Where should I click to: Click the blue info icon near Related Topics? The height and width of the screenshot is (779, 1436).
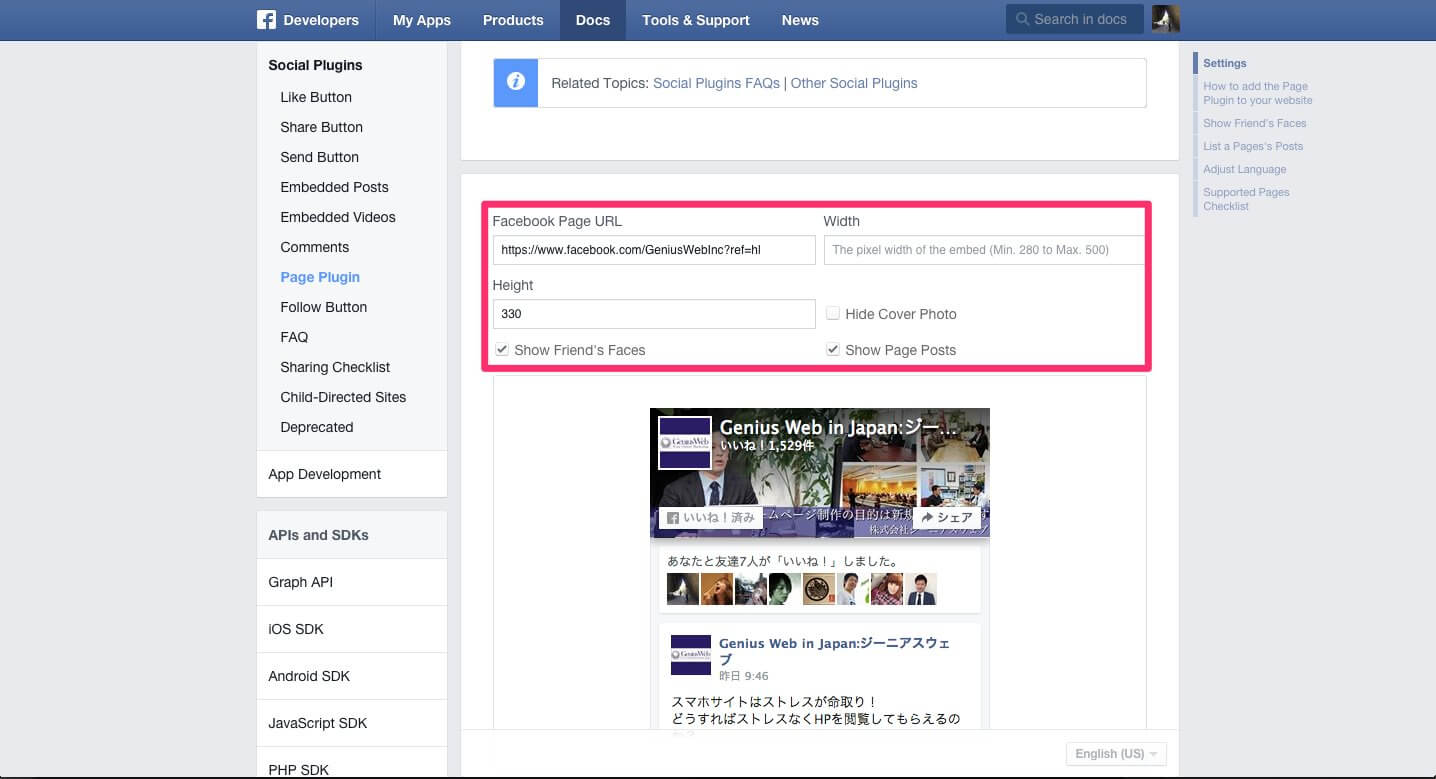pos(516,83)
